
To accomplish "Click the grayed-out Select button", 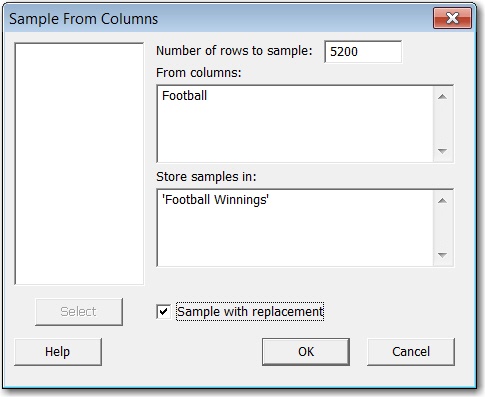I will [79, 312].
